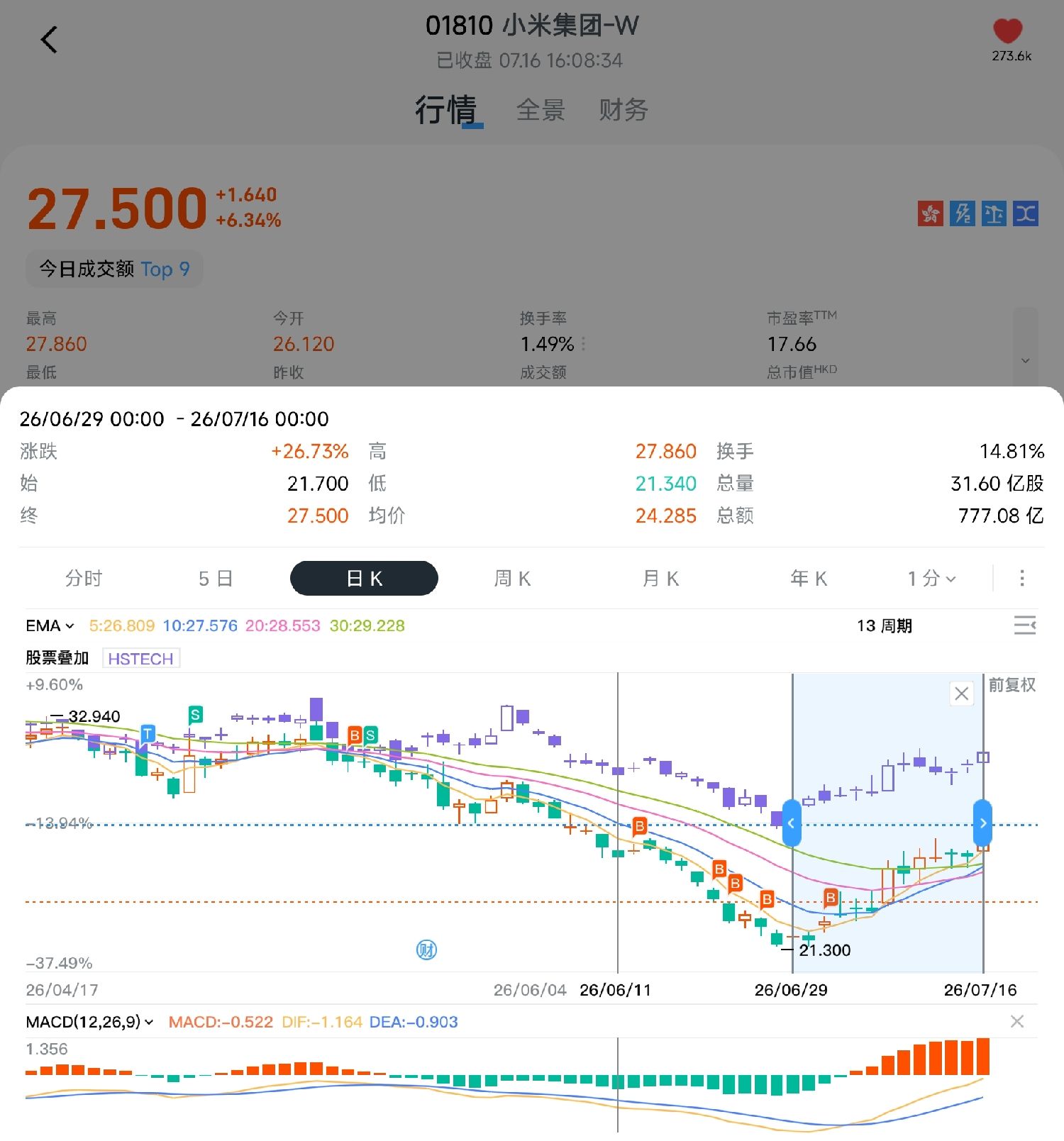Tap the blue shuffle arrows icon
The image size is (1064, 1141).
pos(1026,213)
